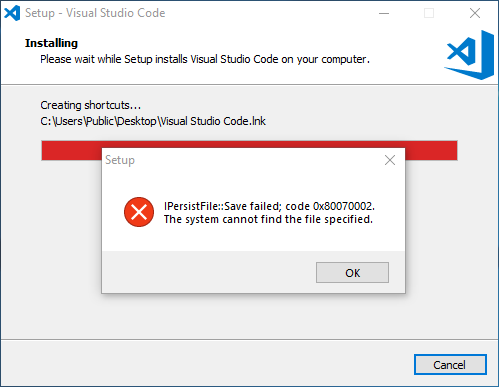Click the Setup title of the error dialog
This screenshot has width=499, height=387.
coord(120,160)
